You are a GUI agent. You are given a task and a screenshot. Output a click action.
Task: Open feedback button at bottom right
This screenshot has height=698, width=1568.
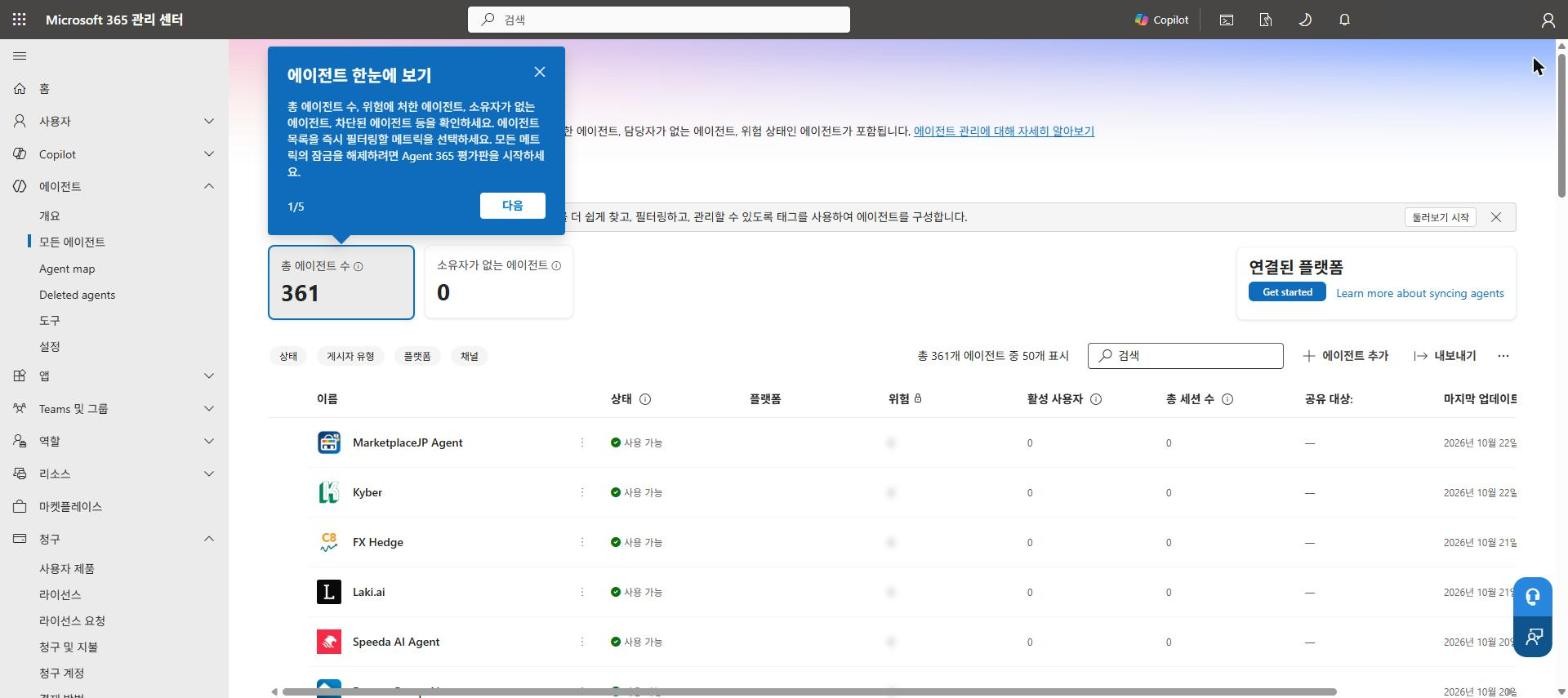click(1533, 637)
